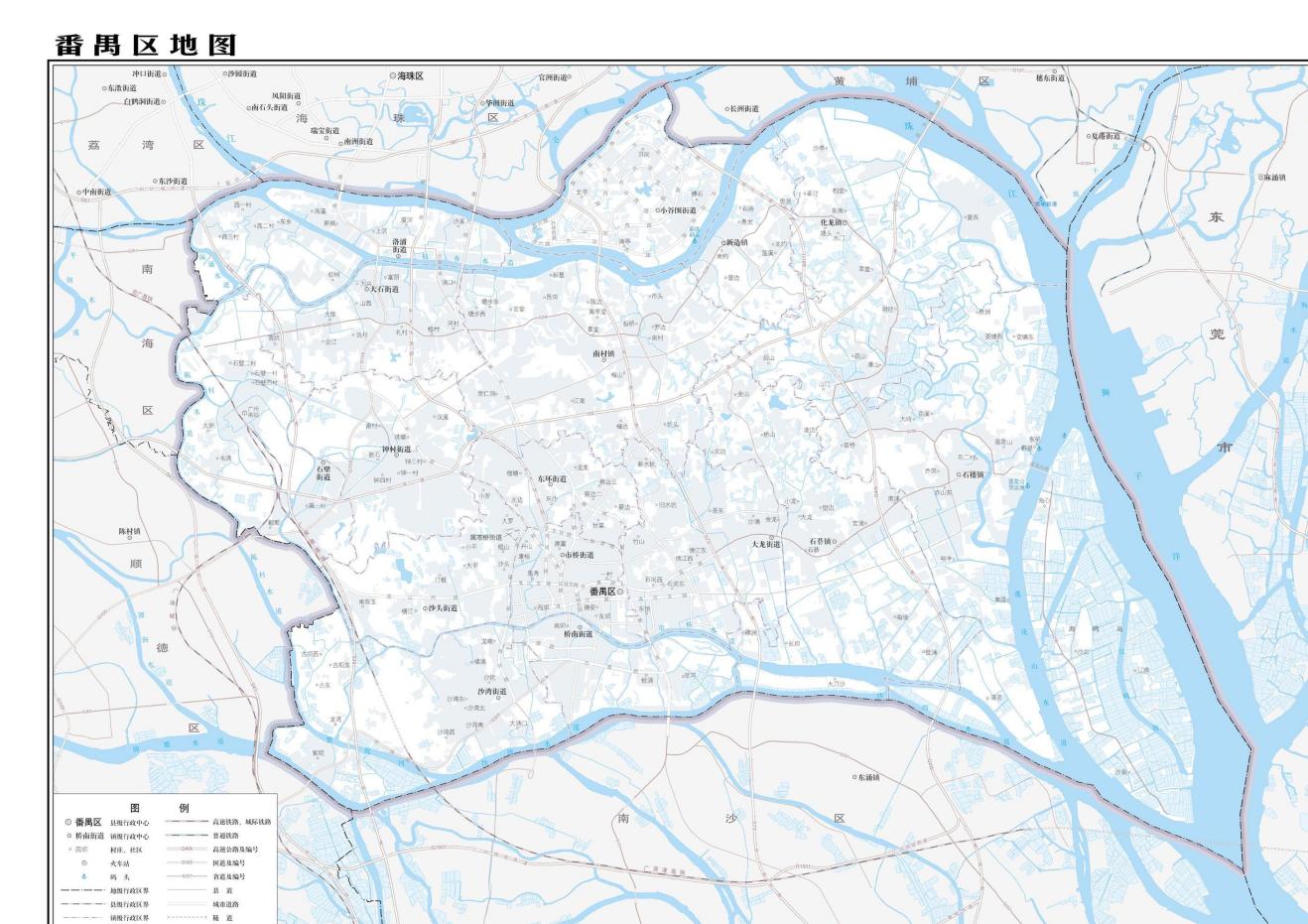Viewport: 1308px width, 924px height.
Task: Click the 穗东街道 label
Action: [1050, 77]
